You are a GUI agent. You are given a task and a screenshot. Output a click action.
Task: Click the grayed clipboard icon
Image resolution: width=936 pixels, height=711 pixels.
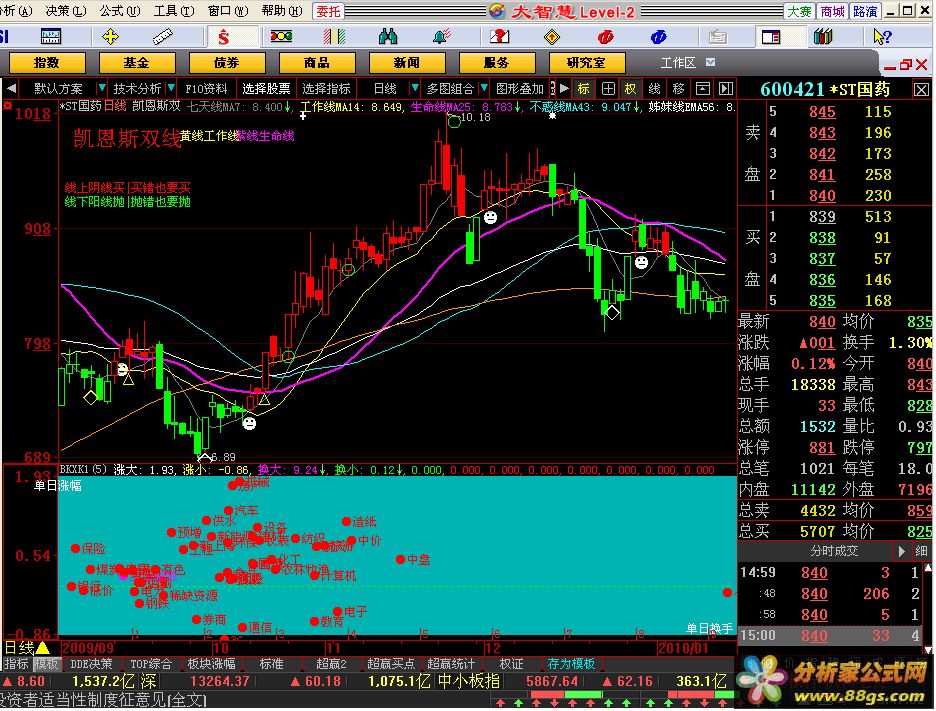(718, 37)
